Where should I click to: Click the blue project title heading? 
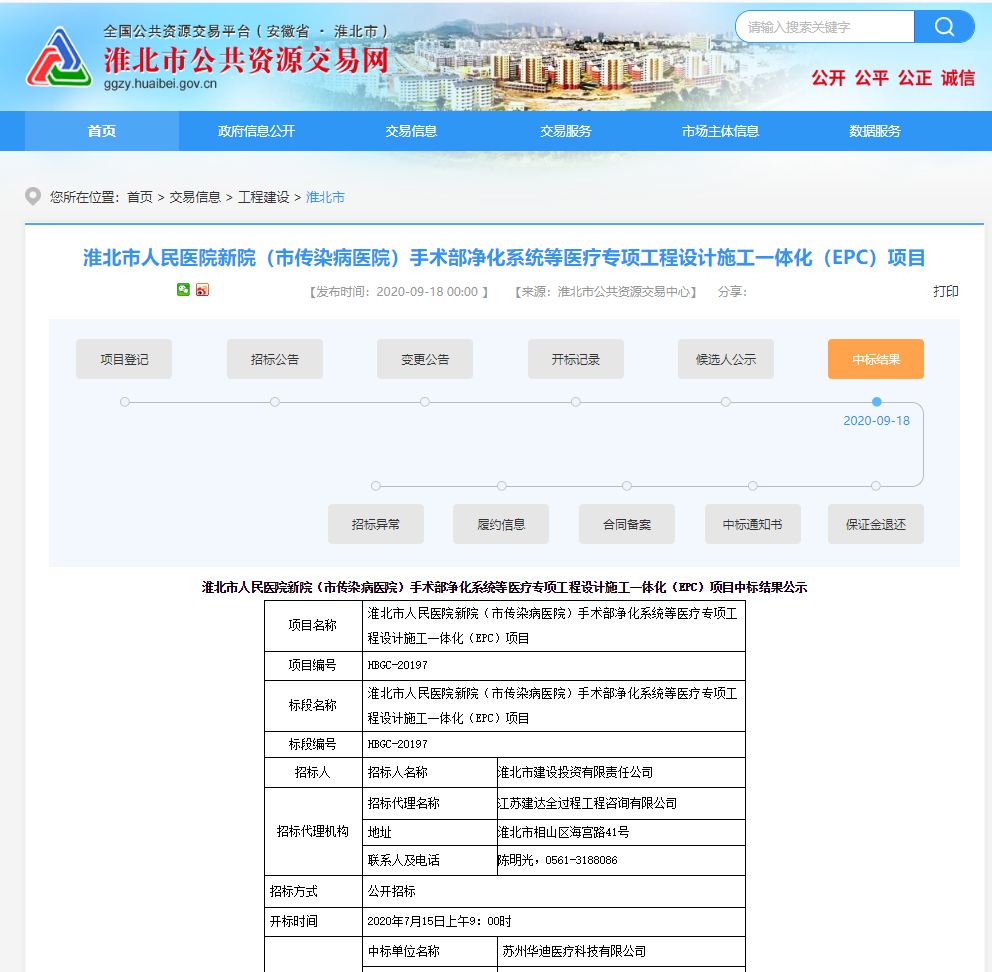tap(504, 258)
